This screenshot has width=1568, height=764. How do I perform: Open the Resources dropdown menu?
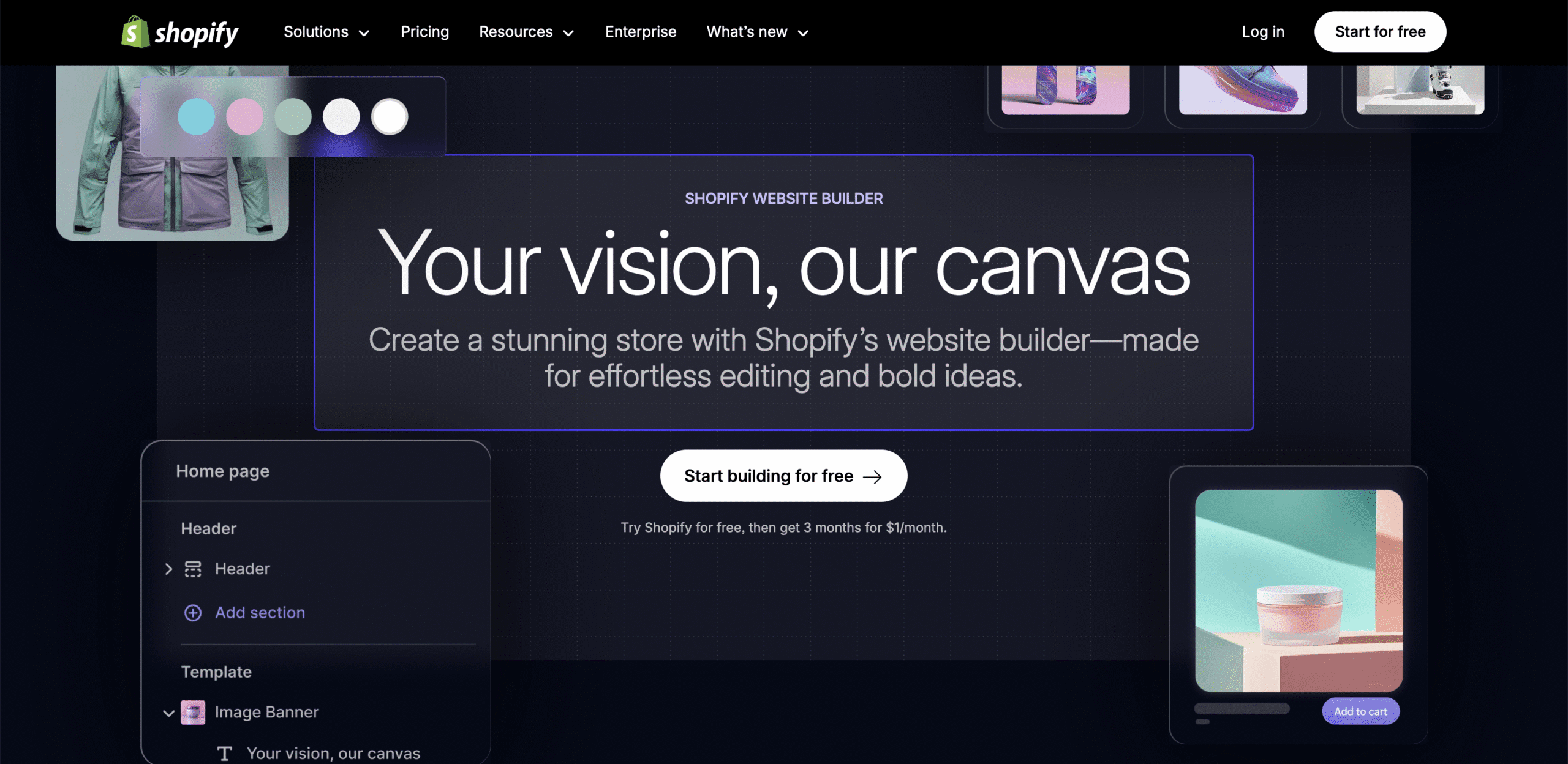(x=526, y=32)
